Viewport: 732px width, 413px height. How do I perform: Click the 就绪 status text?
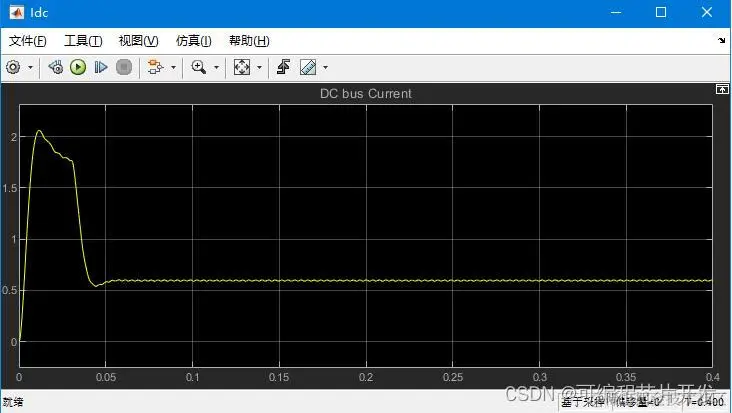click(13, 402)
